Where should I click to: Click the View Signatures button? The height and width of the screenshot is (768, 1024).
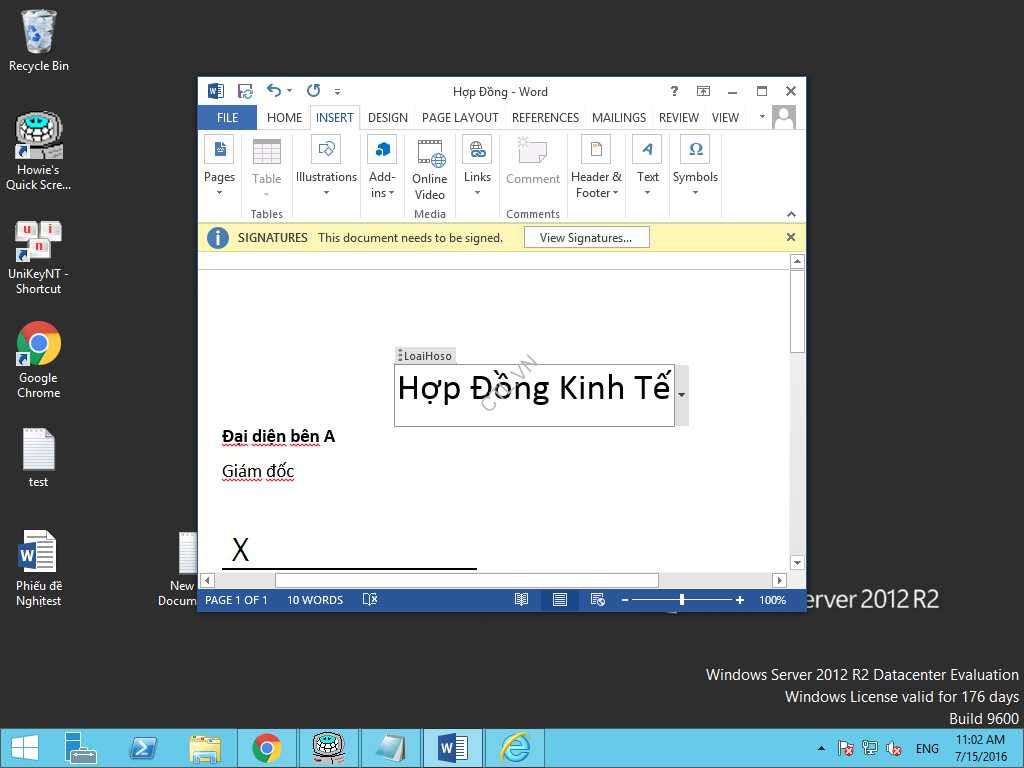click(586, 237)
